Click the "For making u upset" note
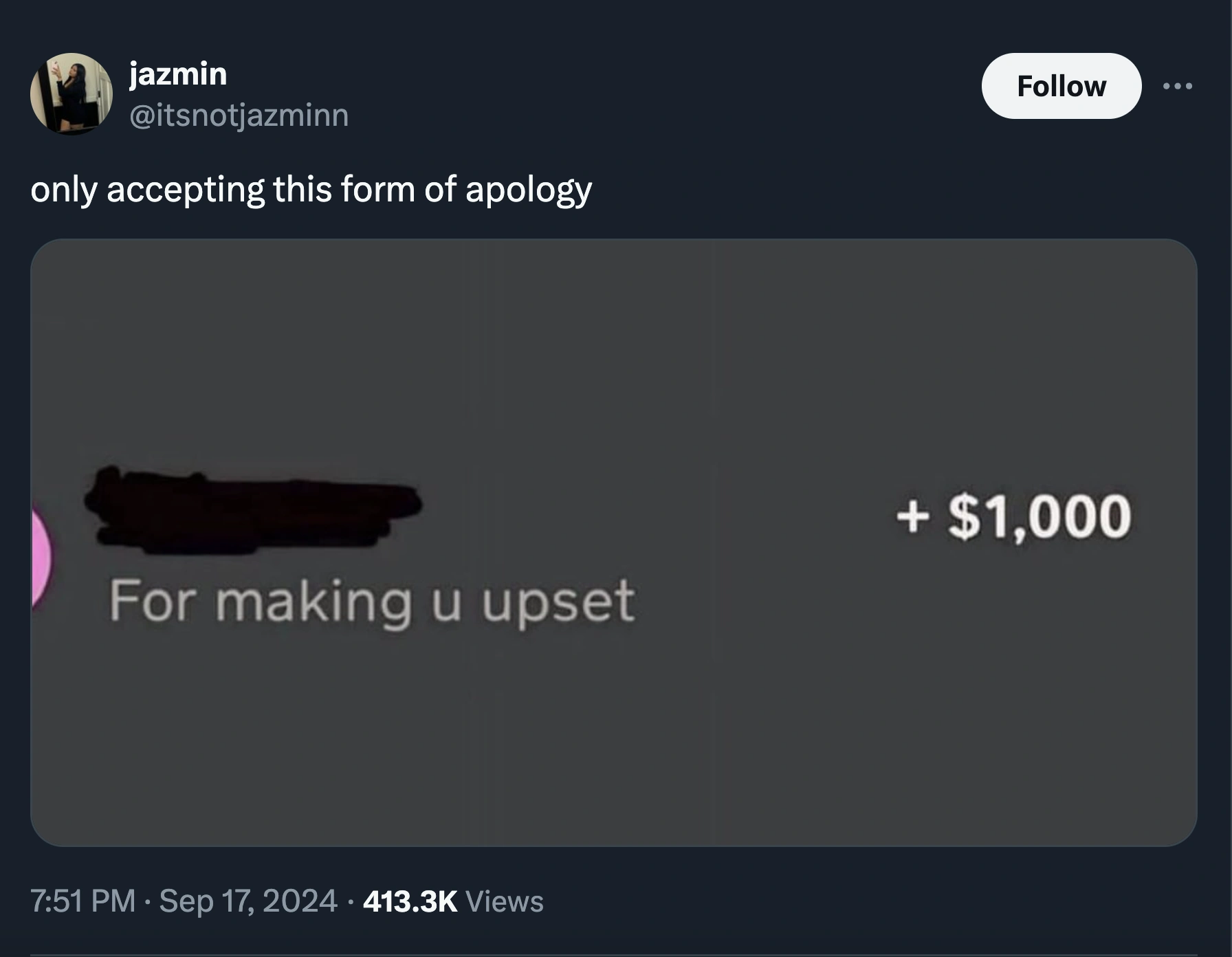 pyautogui.click(x=371, y=602)
